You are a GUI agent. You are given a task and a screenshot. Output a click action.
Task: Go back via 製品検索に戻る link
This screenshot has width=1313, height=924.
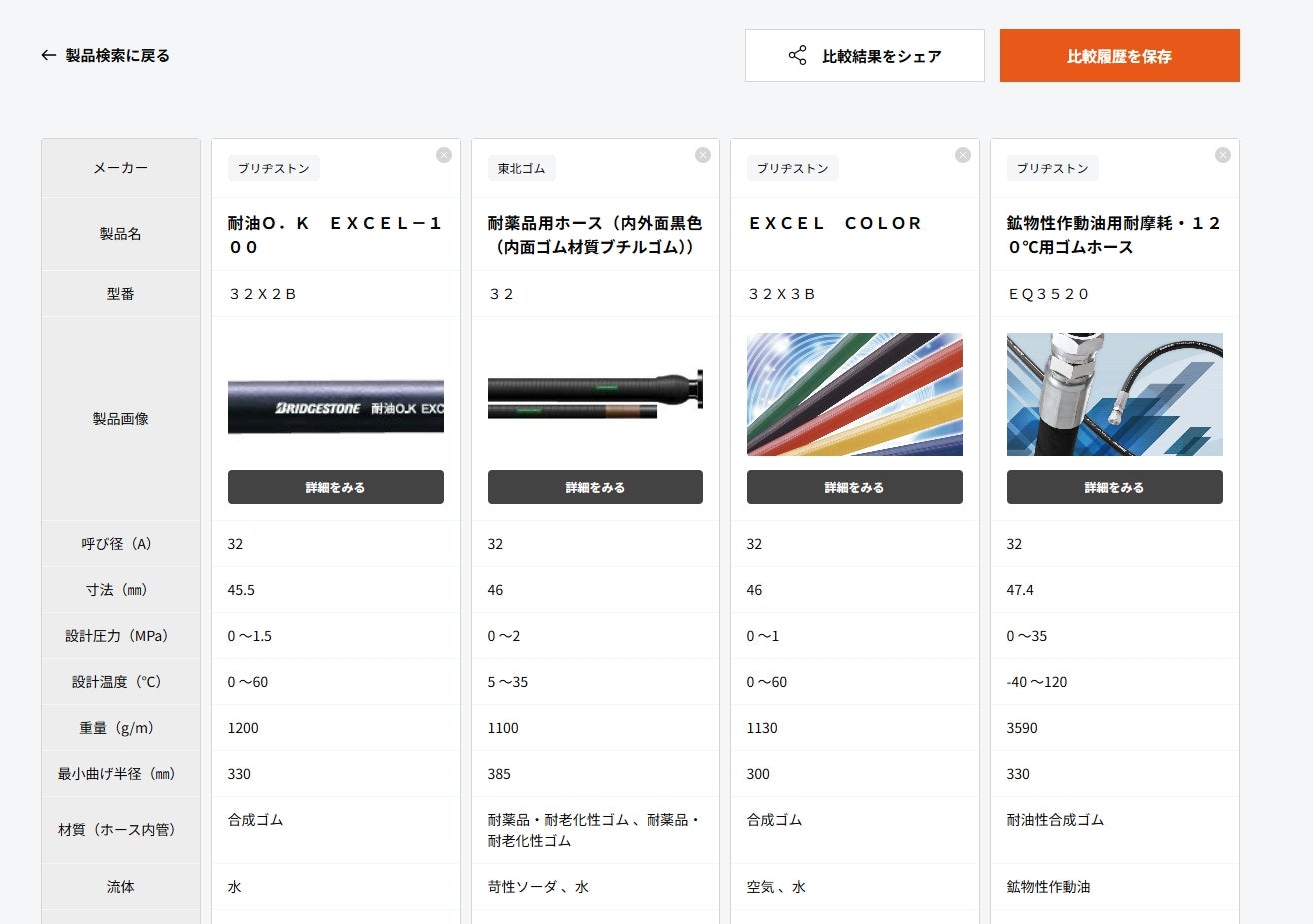pyautogui.click(x=105, y=56)
